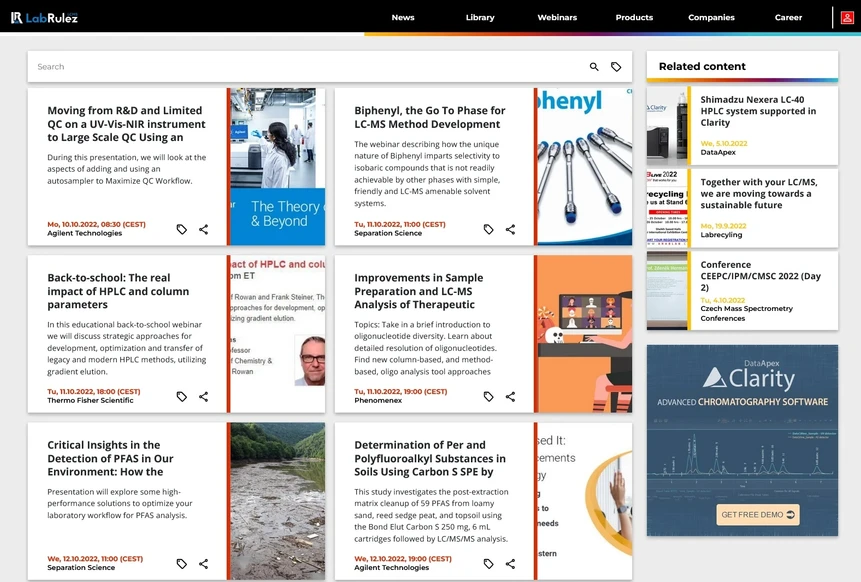Open the Products menu

coord(634,18)
